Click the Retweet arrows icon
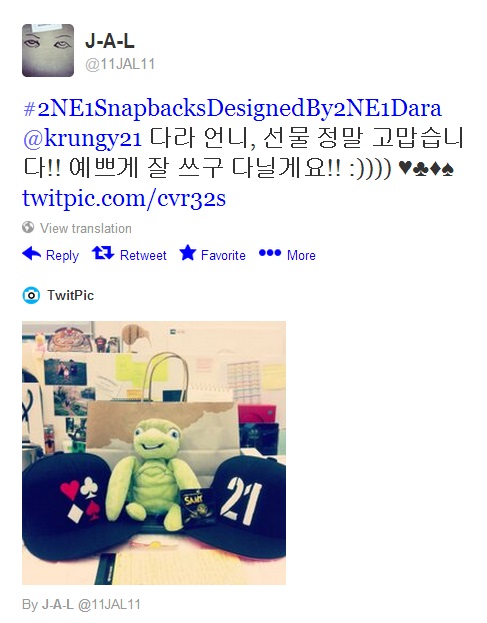This screenshot has width=487, height=623. coord(103,253)
